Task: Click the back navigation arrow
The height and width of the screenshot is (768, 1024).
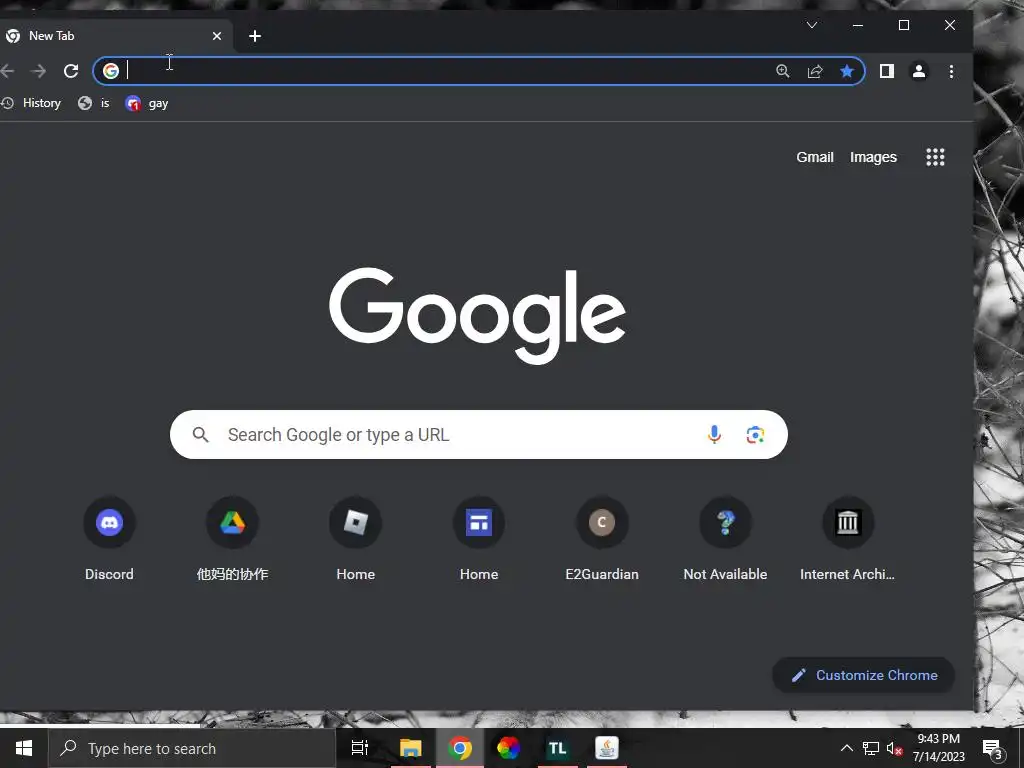Action: pos(7,71)
